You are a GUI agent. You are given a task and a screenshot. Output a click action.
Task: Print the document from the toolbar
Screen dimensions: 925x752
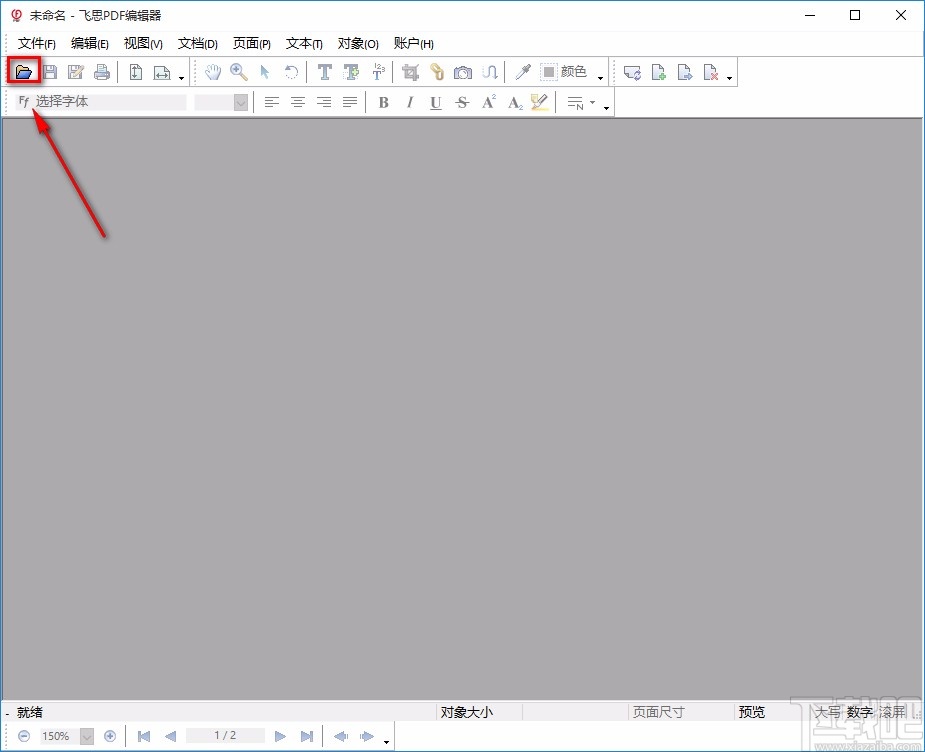(100, 71)
